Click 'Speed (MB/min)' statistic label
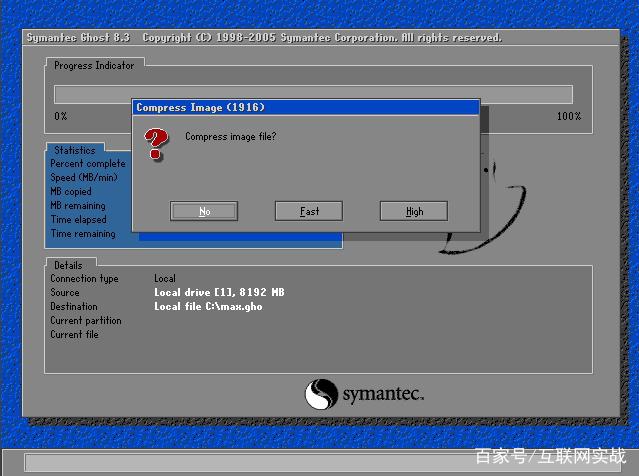The width and height of the screenshot is (639, 476). 84,178
